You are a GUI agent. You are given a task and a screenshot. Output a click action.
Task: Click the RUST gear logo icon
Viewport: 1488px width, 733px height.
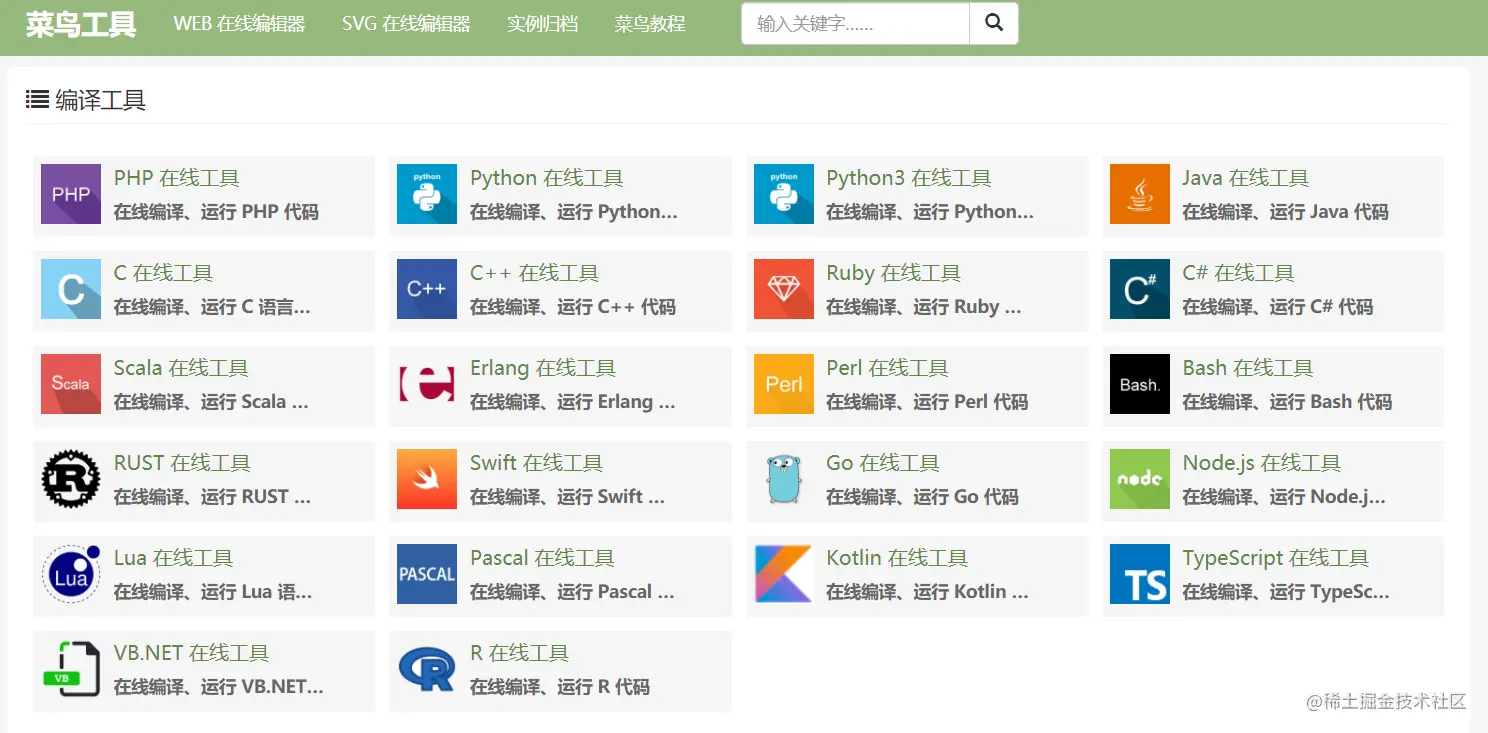pos(71,479)
